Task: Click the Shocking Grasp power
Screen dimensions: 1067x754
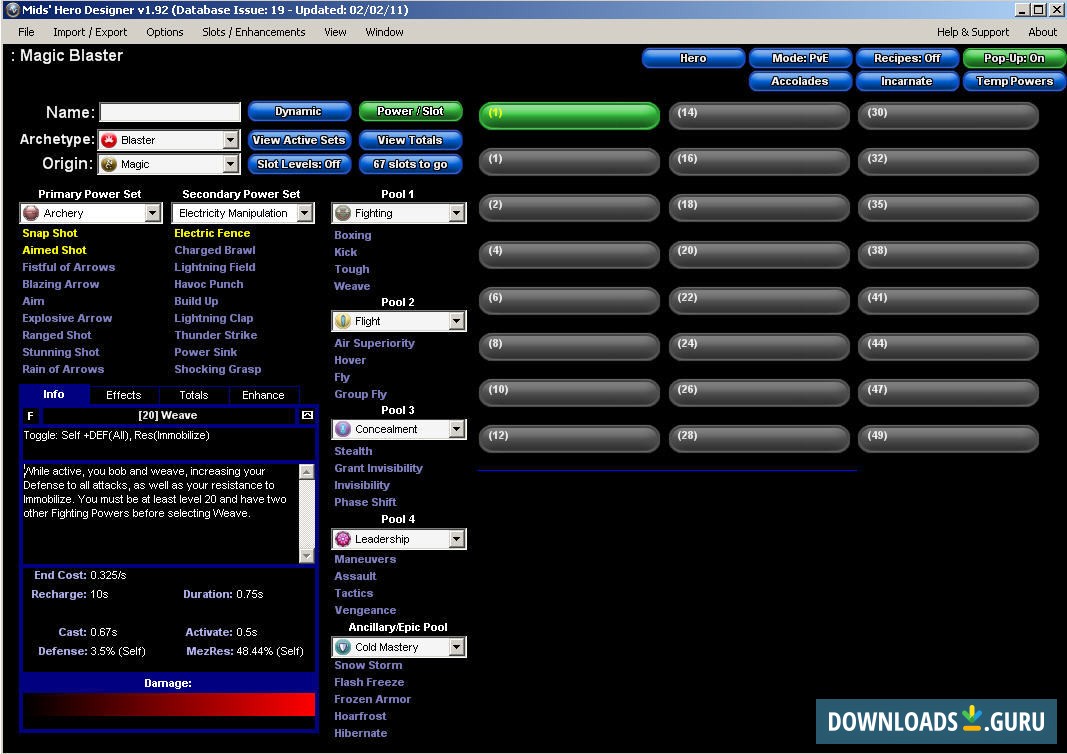Action: 218,370
